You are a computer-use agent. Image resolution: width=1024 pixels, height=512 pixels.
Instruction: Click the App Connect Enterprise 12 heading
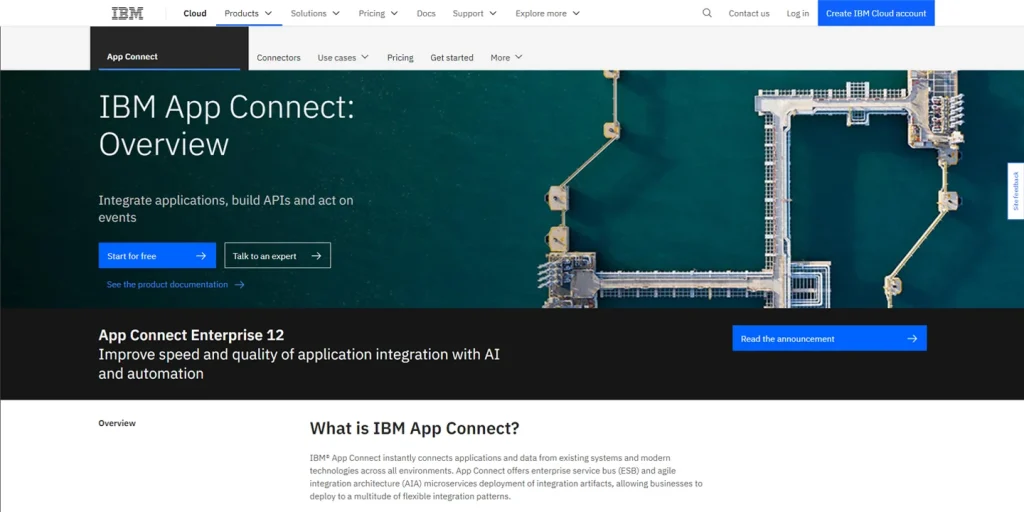coord(191,335)
